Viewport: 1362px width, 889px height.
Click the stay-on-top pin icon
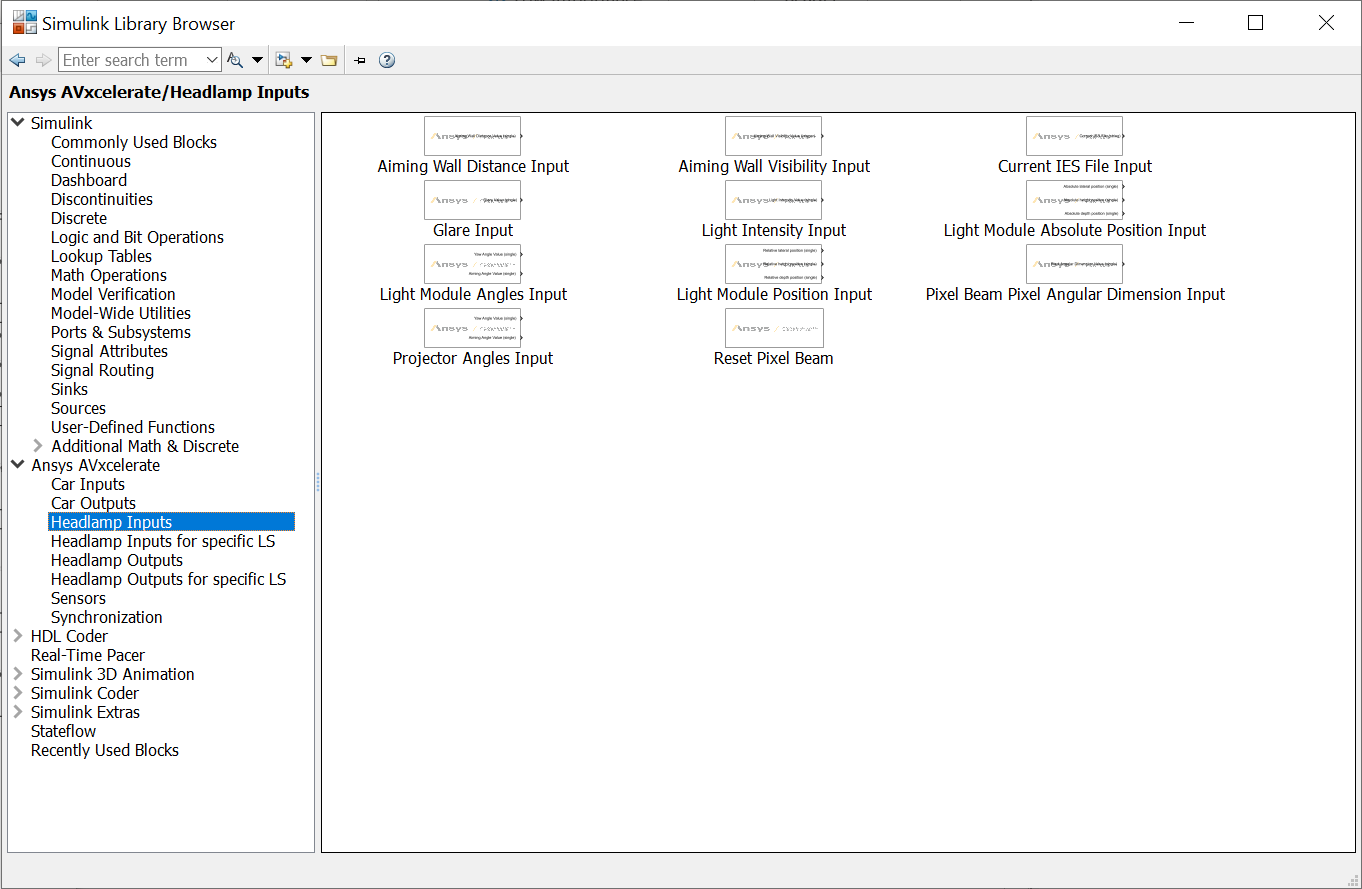point(360,60)
